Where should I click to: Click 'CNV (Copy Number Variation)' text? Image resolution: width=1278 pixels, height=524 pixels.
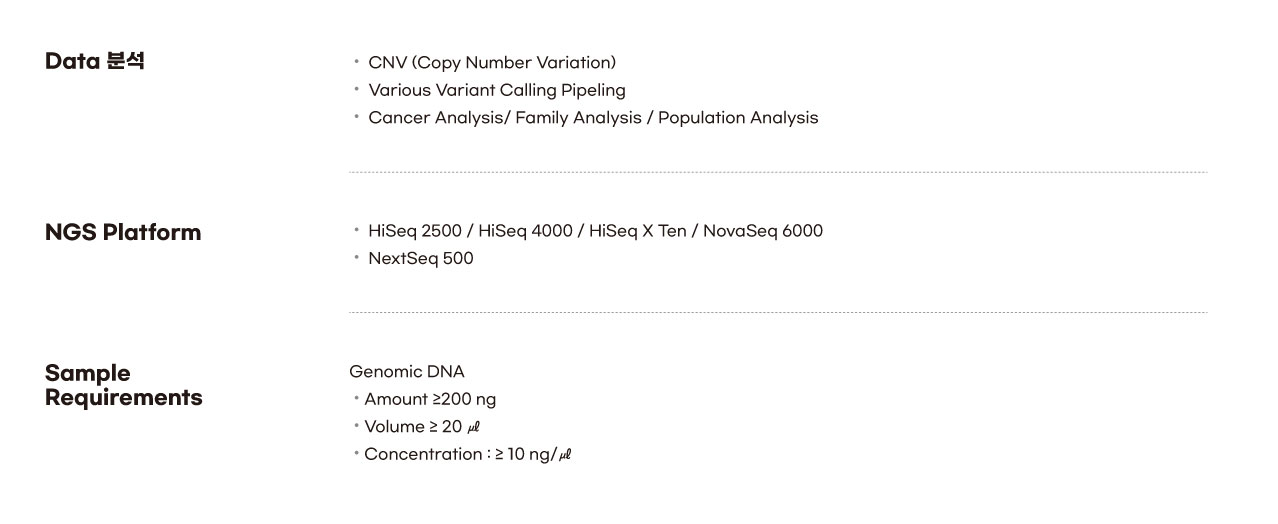point(492,63)
